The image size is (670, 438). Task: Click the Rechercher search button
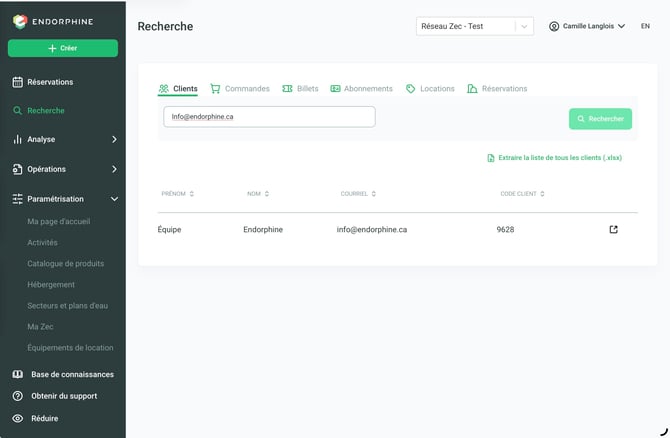[600, 119]
